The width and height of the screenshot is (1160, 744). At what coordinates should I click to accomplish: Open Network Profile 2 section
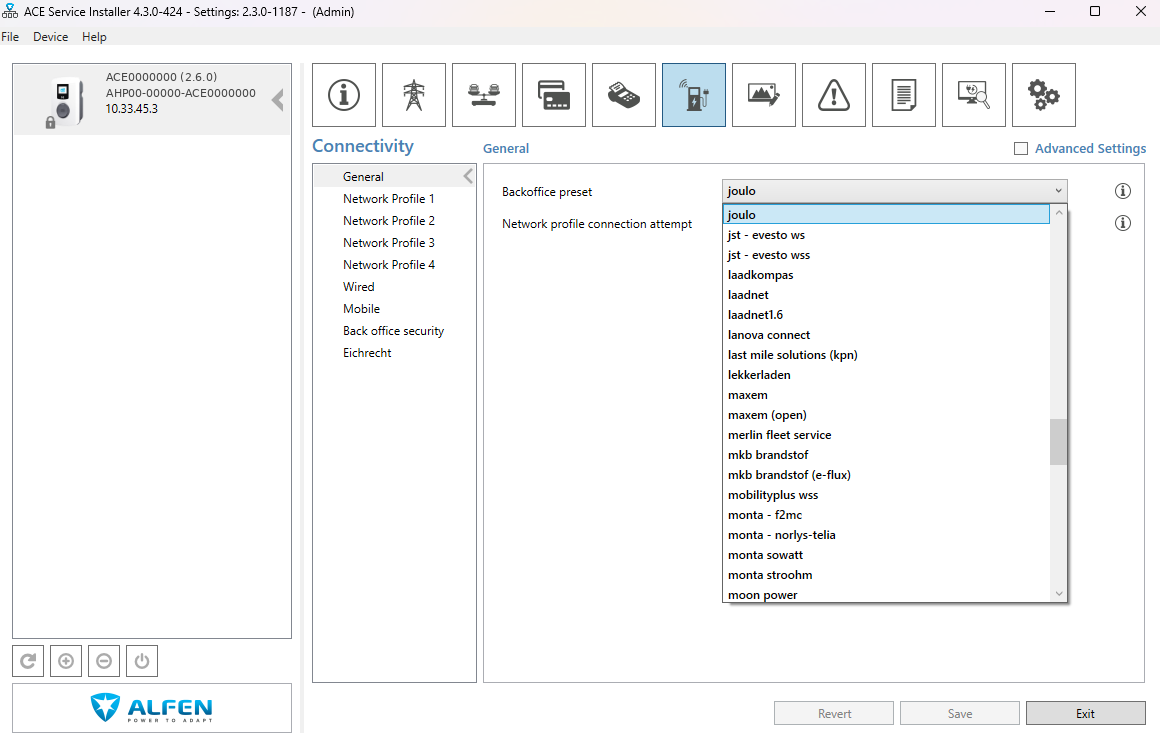pyautogui.click(x=388, y=220)
